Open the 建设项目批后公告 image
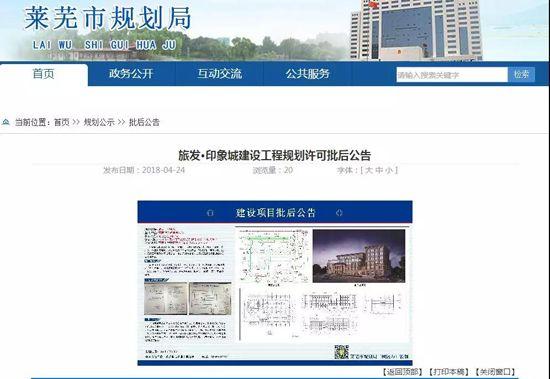This screenshot has width=550, height=379. click(275, 283)
